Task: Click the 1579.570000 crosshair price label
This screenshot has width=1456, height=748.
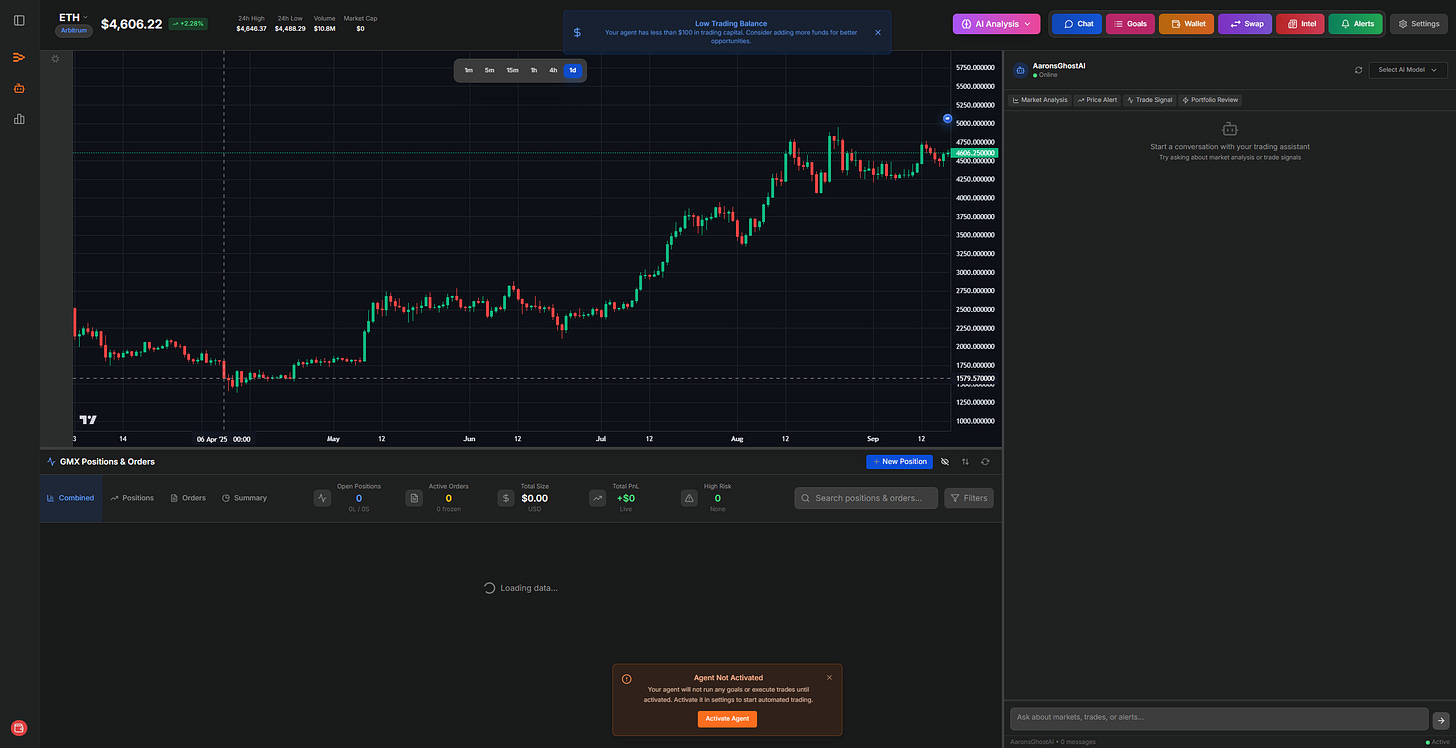Action: coord(975,379)
